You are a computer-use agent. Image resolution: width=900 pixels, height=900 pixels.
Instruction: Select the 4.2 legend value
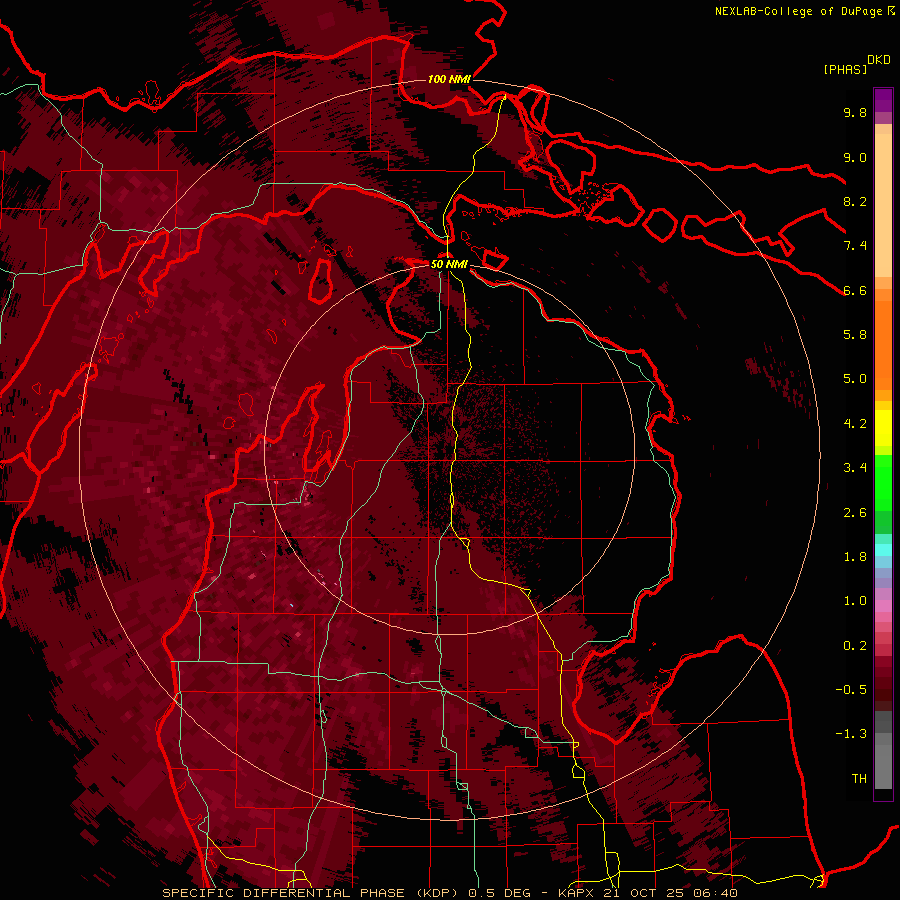click(x=855, y=424)
